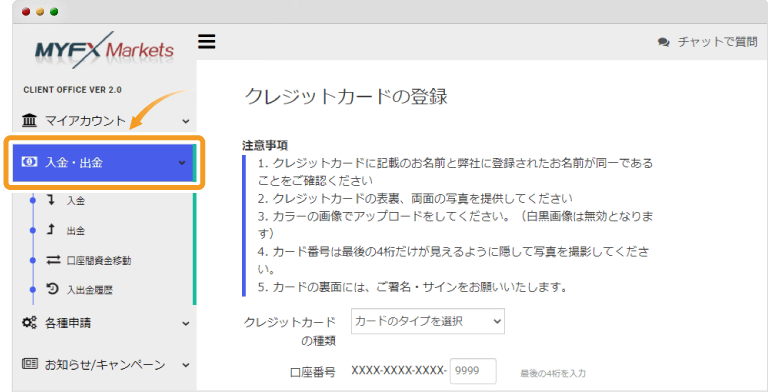
Task: Click the お知らせ/キャンペーン newspaper icon
Action: coord(29,364)
